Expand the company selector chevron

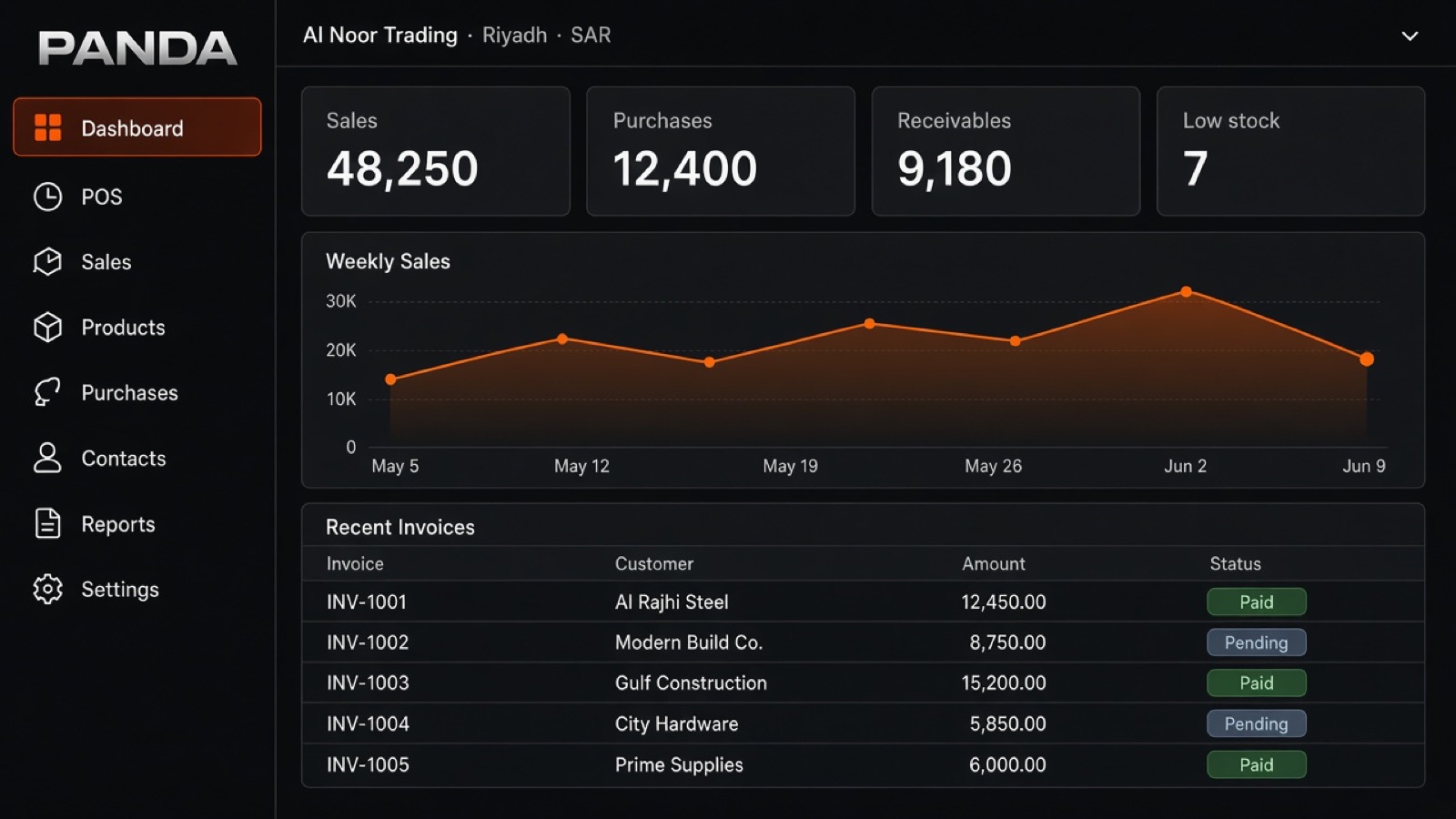pos(1410,36)
